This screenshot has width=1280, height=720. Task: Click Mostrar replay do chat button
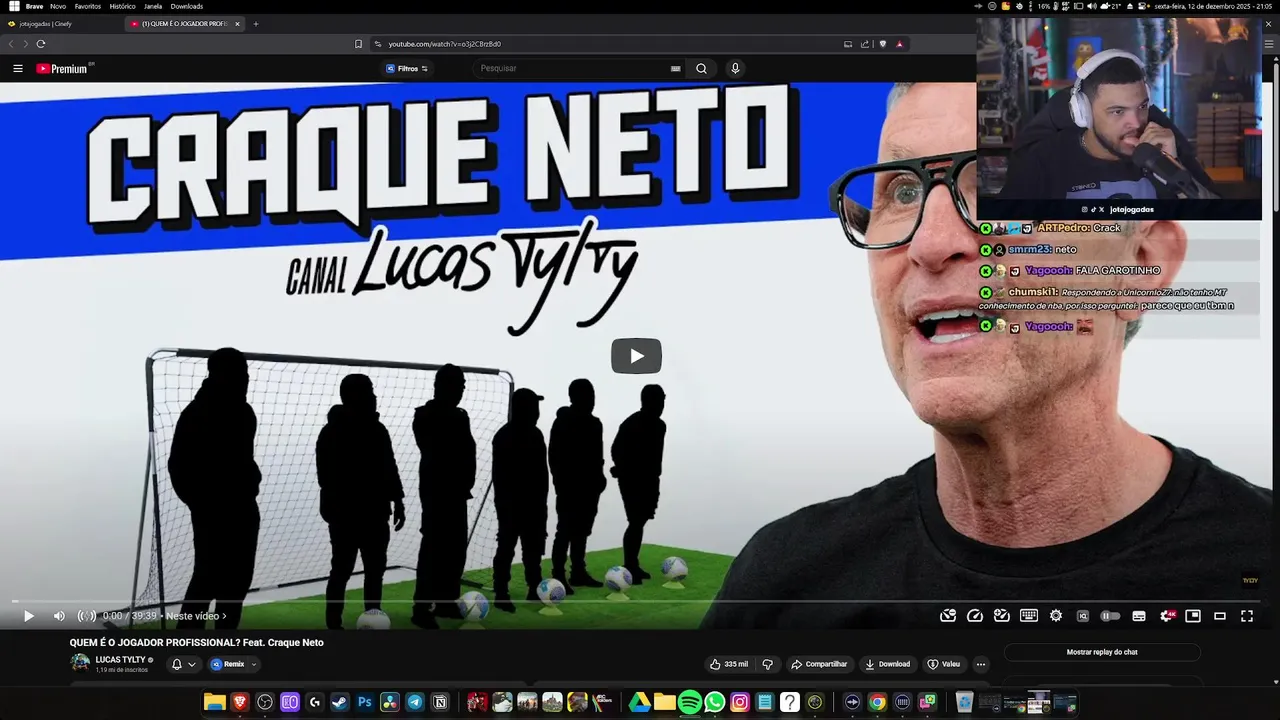pos(1102,652)
